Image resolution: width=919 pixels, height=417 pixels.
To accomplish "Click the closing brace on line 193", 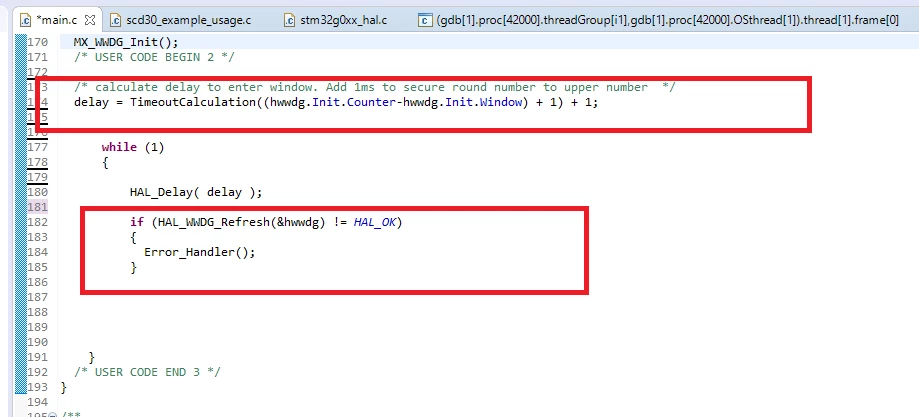I will coord(63,387).
